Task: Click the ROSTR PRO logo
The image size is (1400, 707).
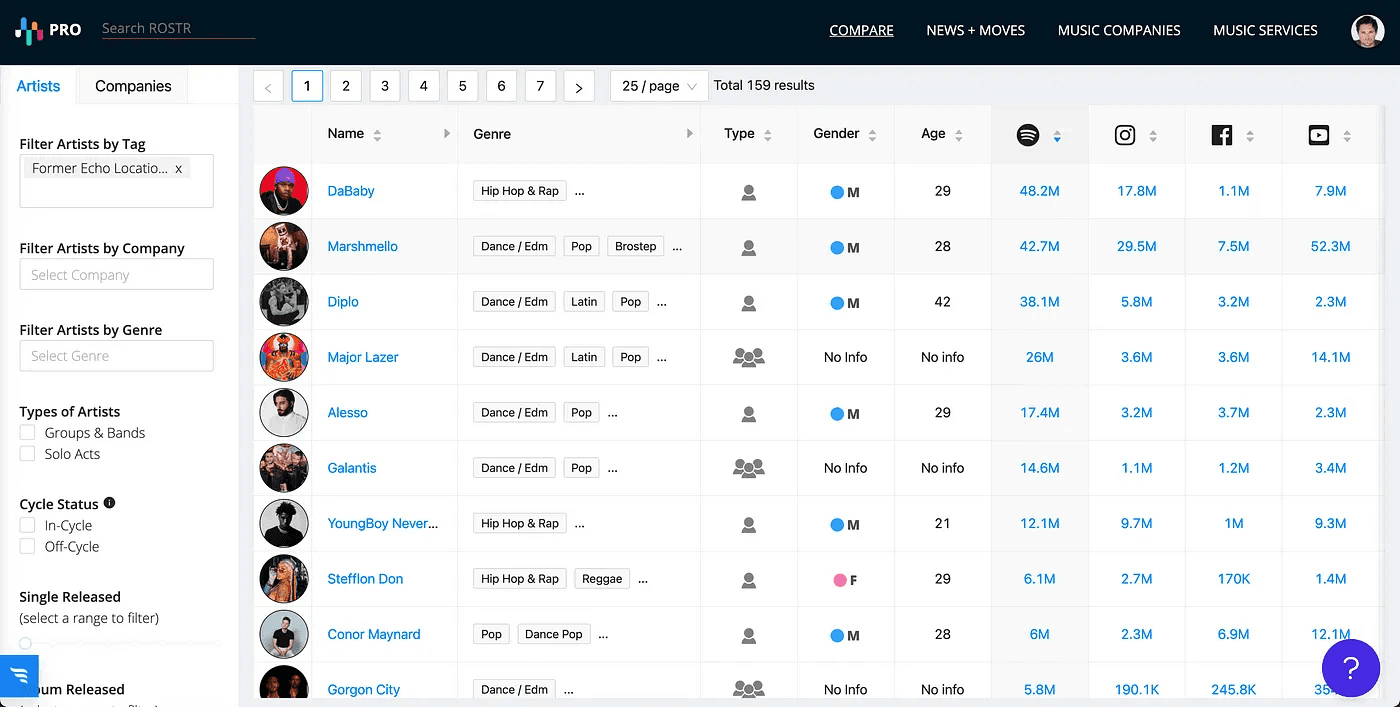Action: (x=48, y=30)
